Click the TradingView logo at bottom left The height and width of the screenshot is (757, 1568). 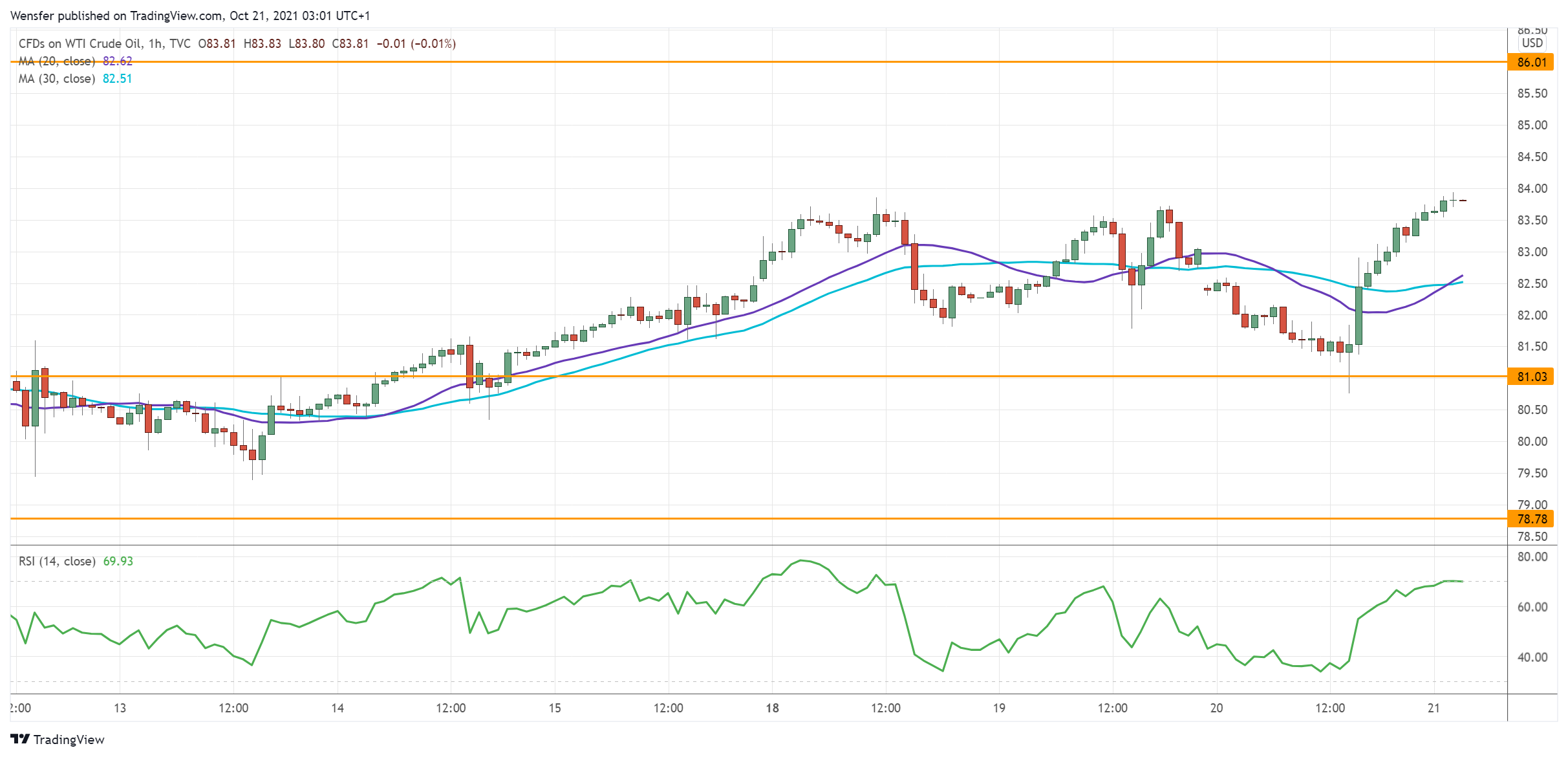tap(57, 740)
